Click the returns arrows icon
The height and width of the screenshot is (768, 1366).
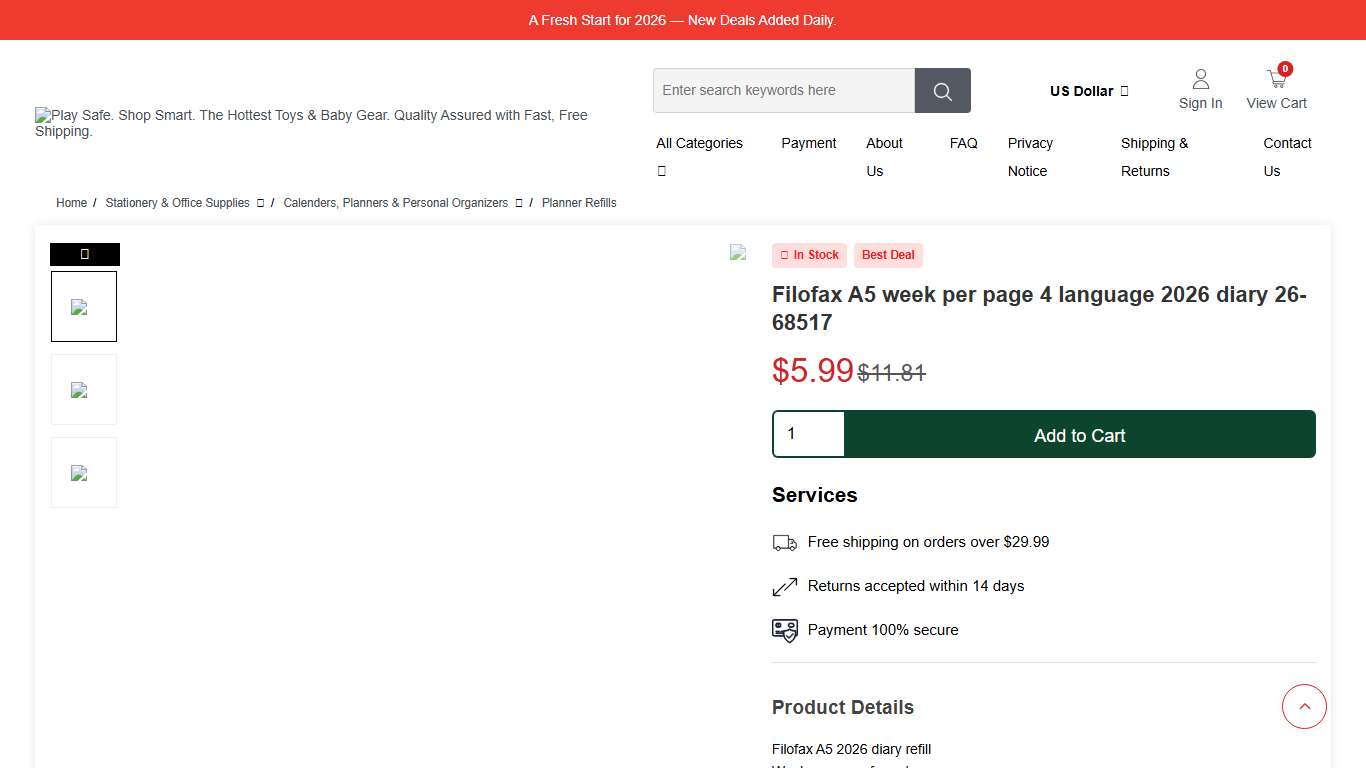tap(785, 586)
